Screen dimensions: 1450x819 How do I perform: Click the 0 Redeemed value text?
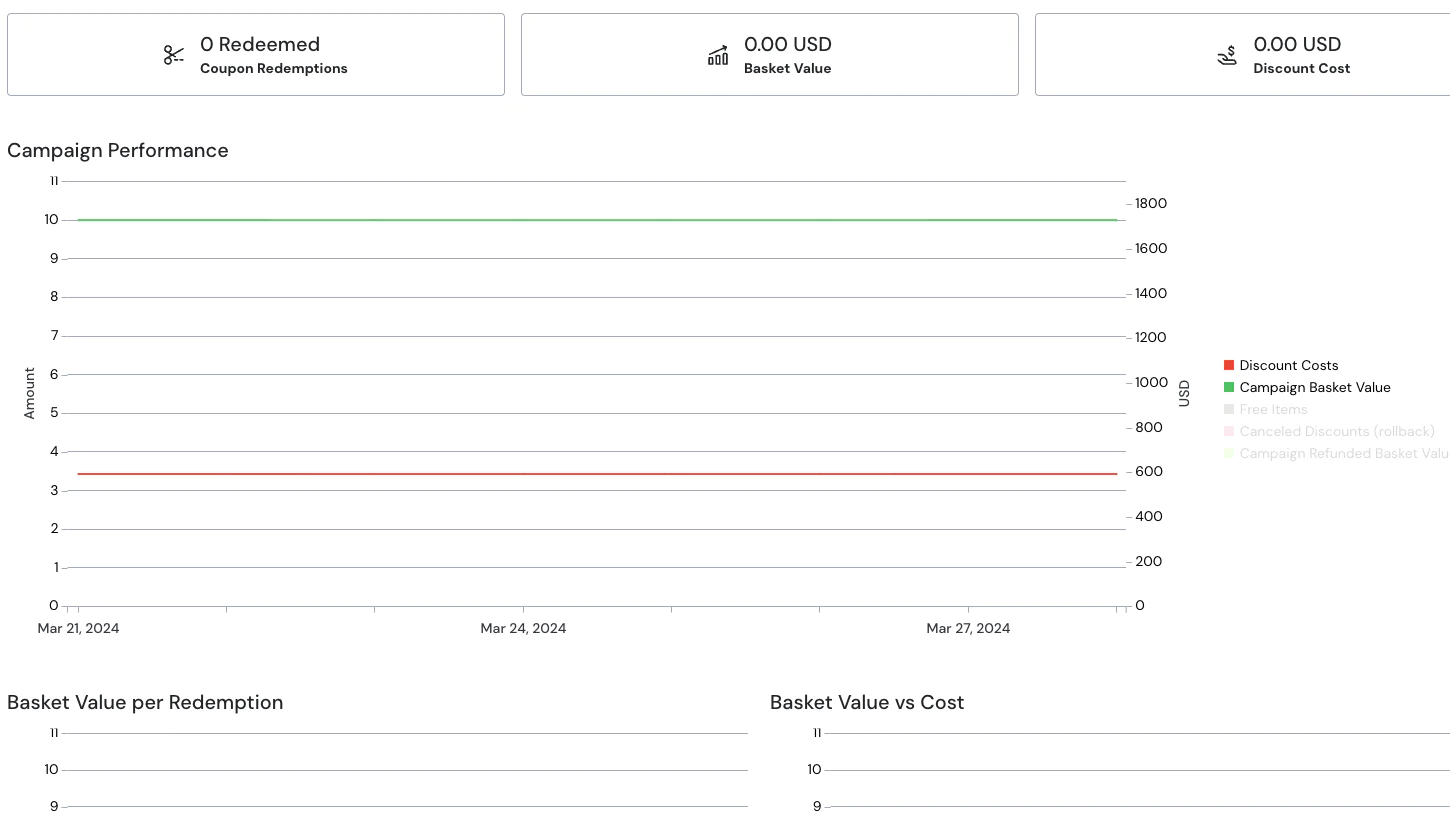point(260,45)
